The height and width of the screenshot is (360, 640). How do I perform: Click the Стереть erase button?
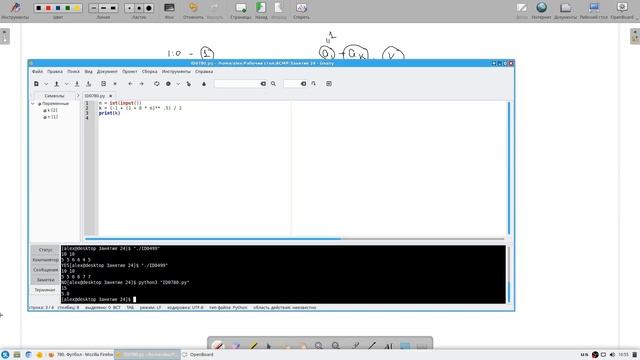point(301,10)
